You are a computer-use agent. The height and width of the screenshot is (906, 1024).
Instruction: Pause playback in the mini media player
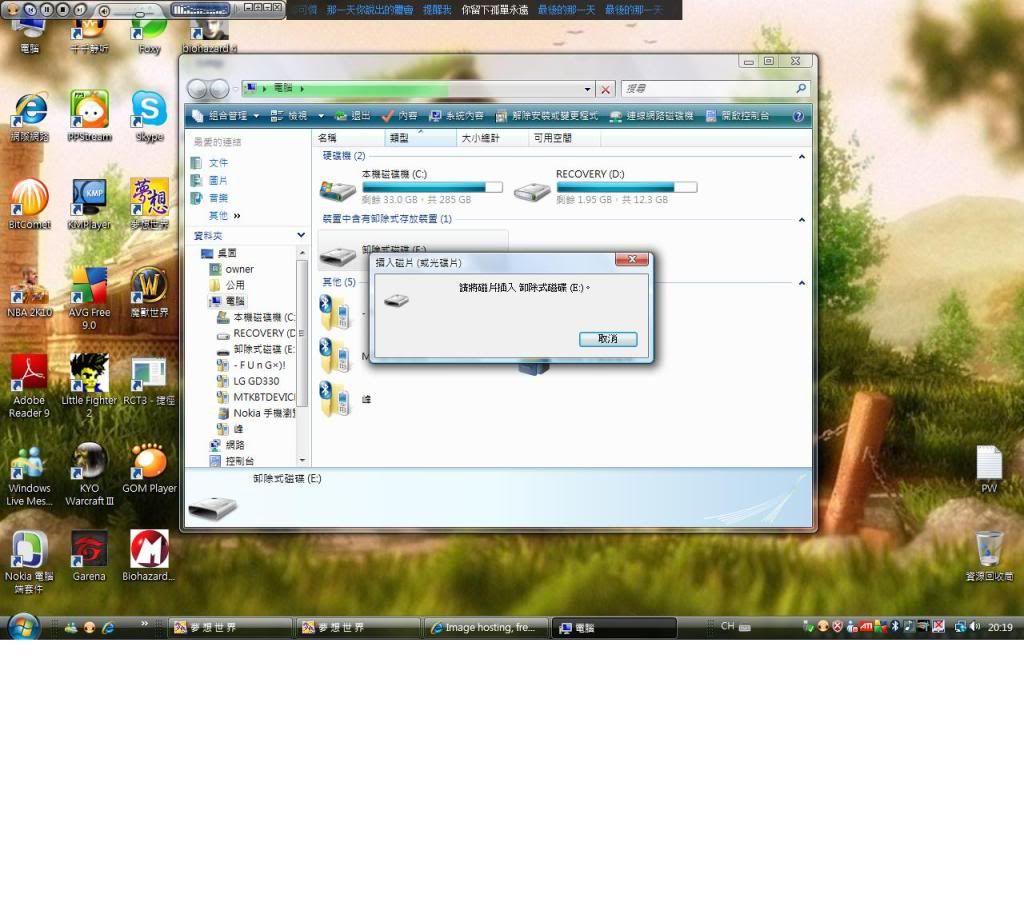(x=47, y=9)
